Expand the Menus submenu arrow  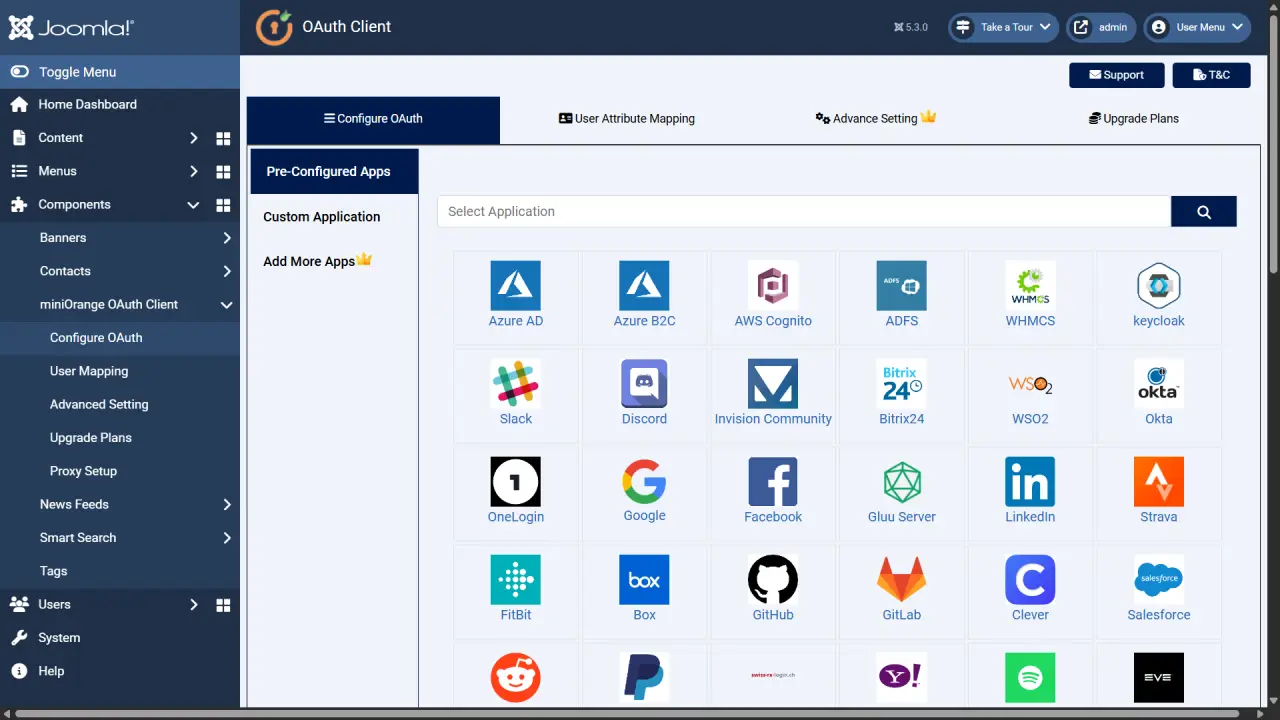(x=194, y=171)
